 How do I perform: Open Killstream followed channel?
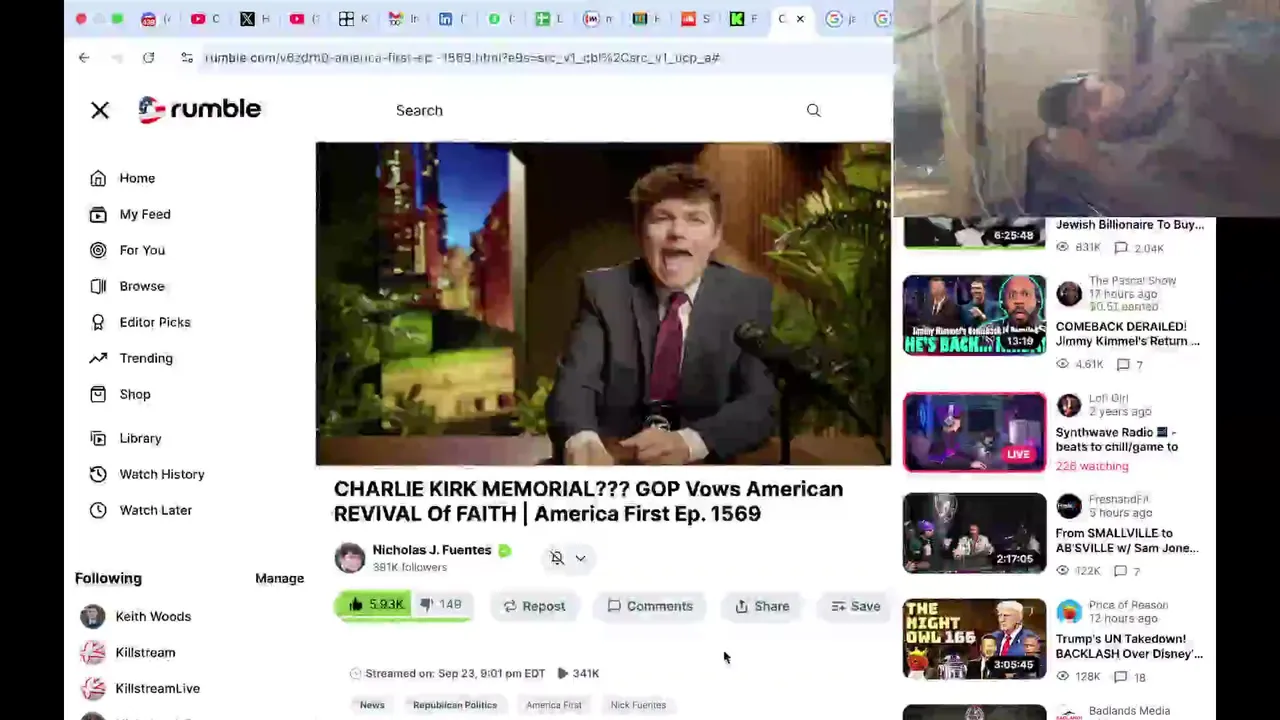[x=145, y=652]
